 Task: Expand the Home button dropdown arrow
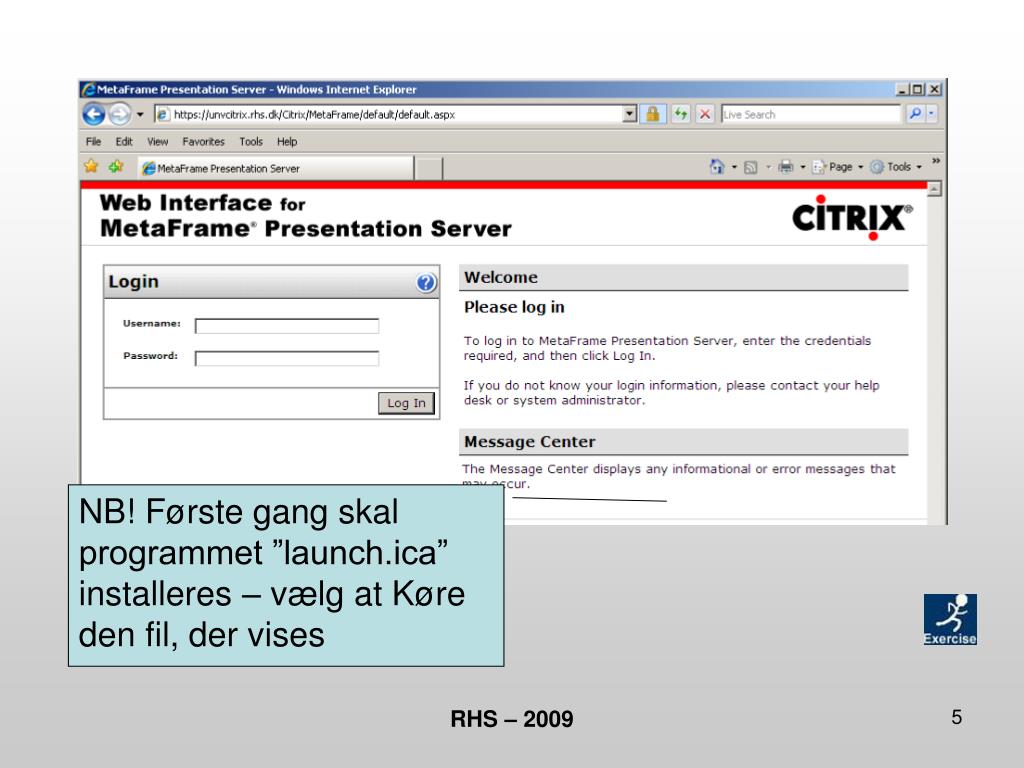[734, 167]
